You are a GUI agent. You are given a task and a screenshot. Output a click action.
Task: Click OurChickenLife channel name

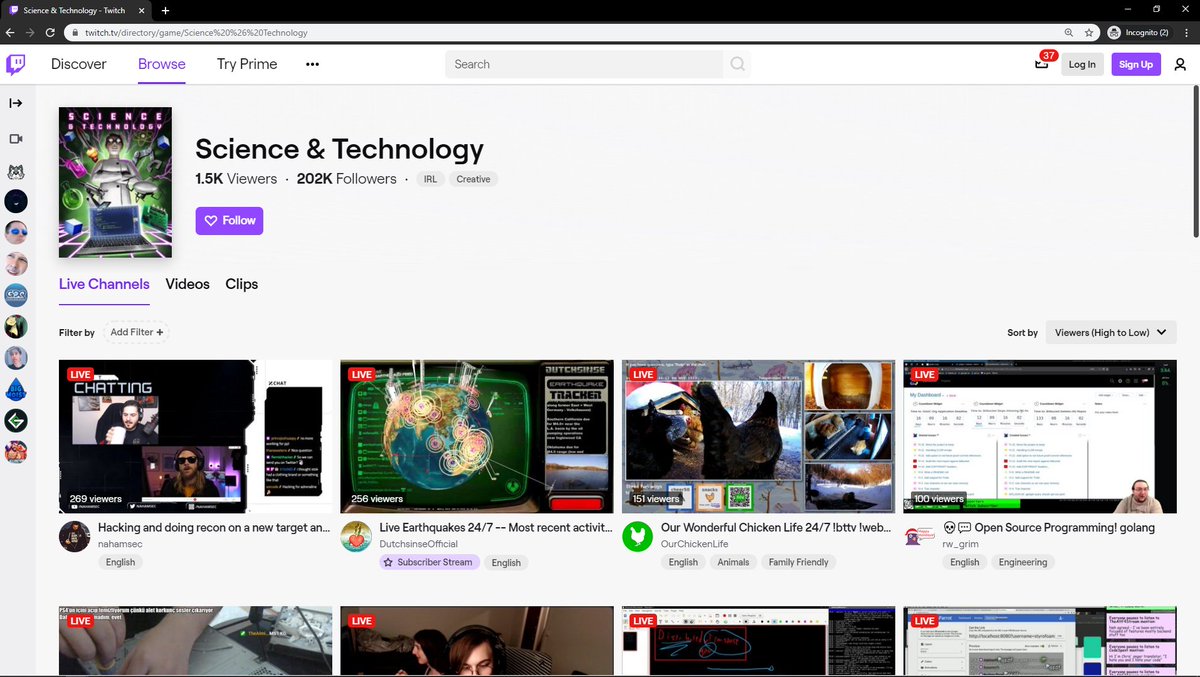pyautogui.click(x=695, y=544)
